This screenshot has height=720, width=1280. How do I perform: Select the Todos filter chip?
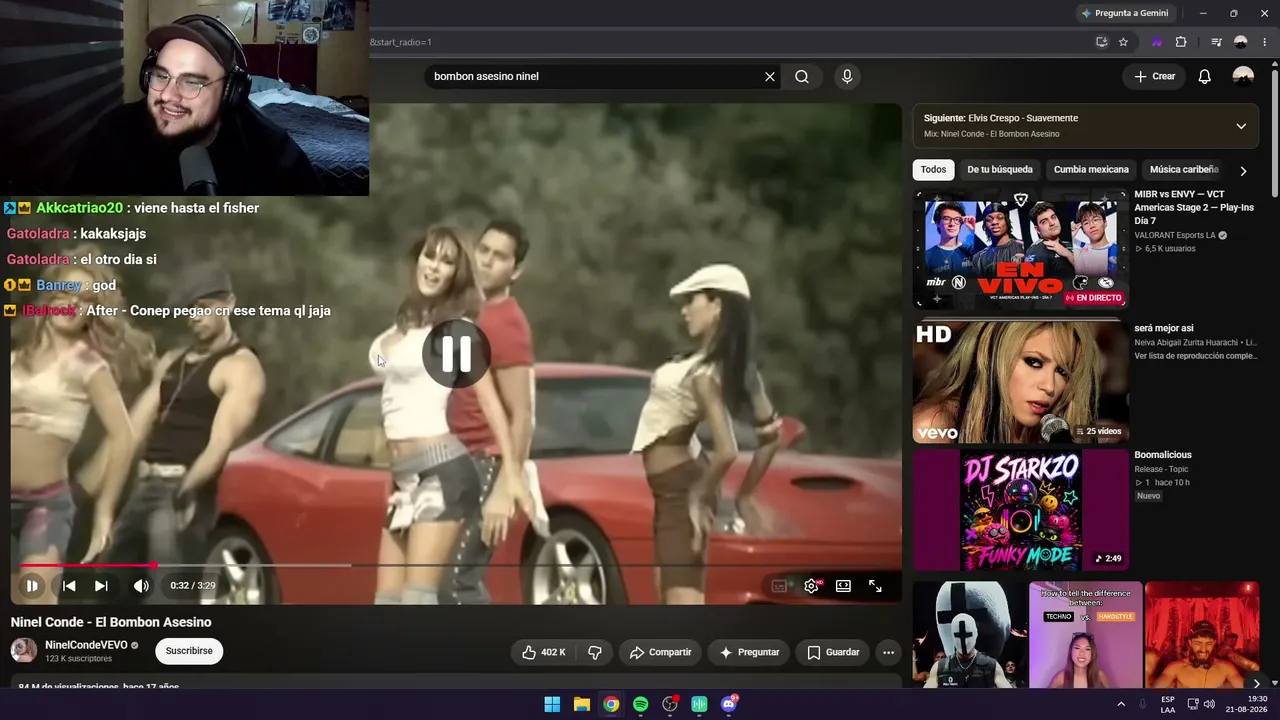point(933,170)
